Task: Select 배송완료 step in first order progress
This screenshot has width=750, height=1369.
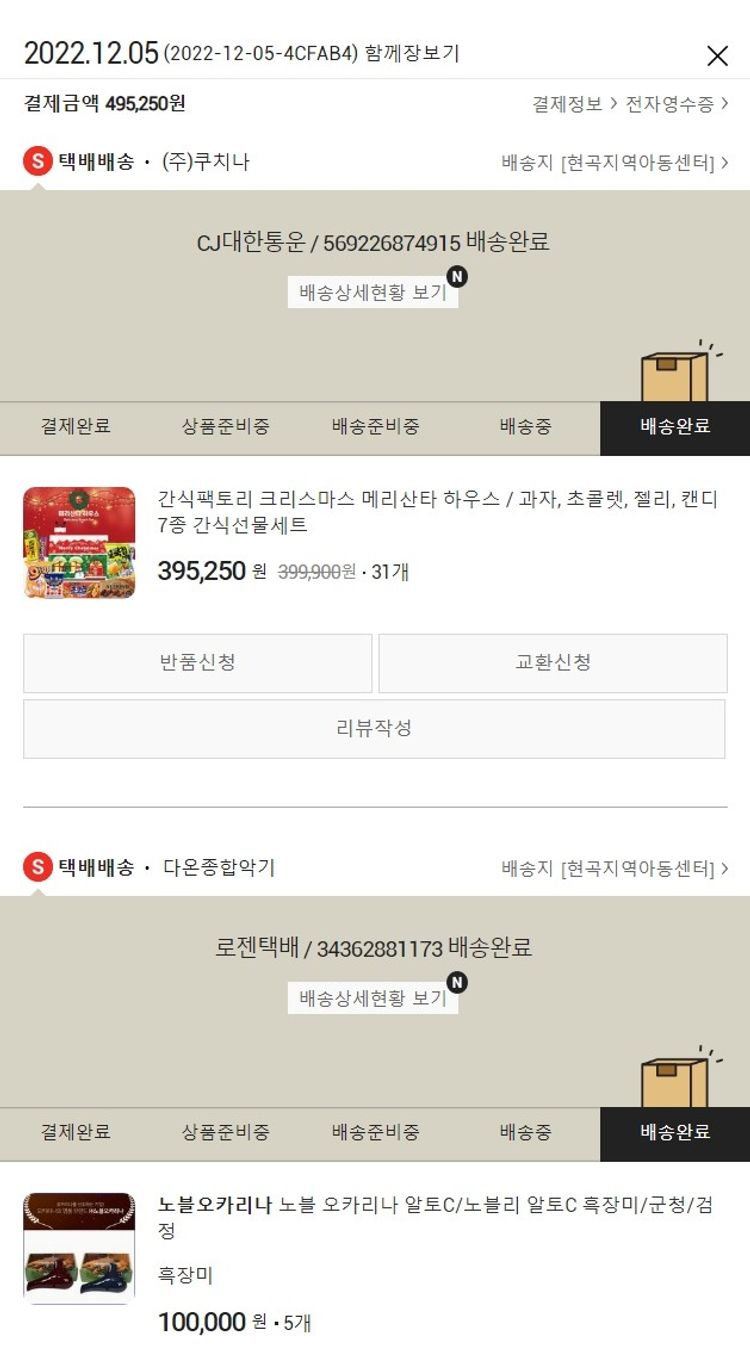Action: (675, 428)
